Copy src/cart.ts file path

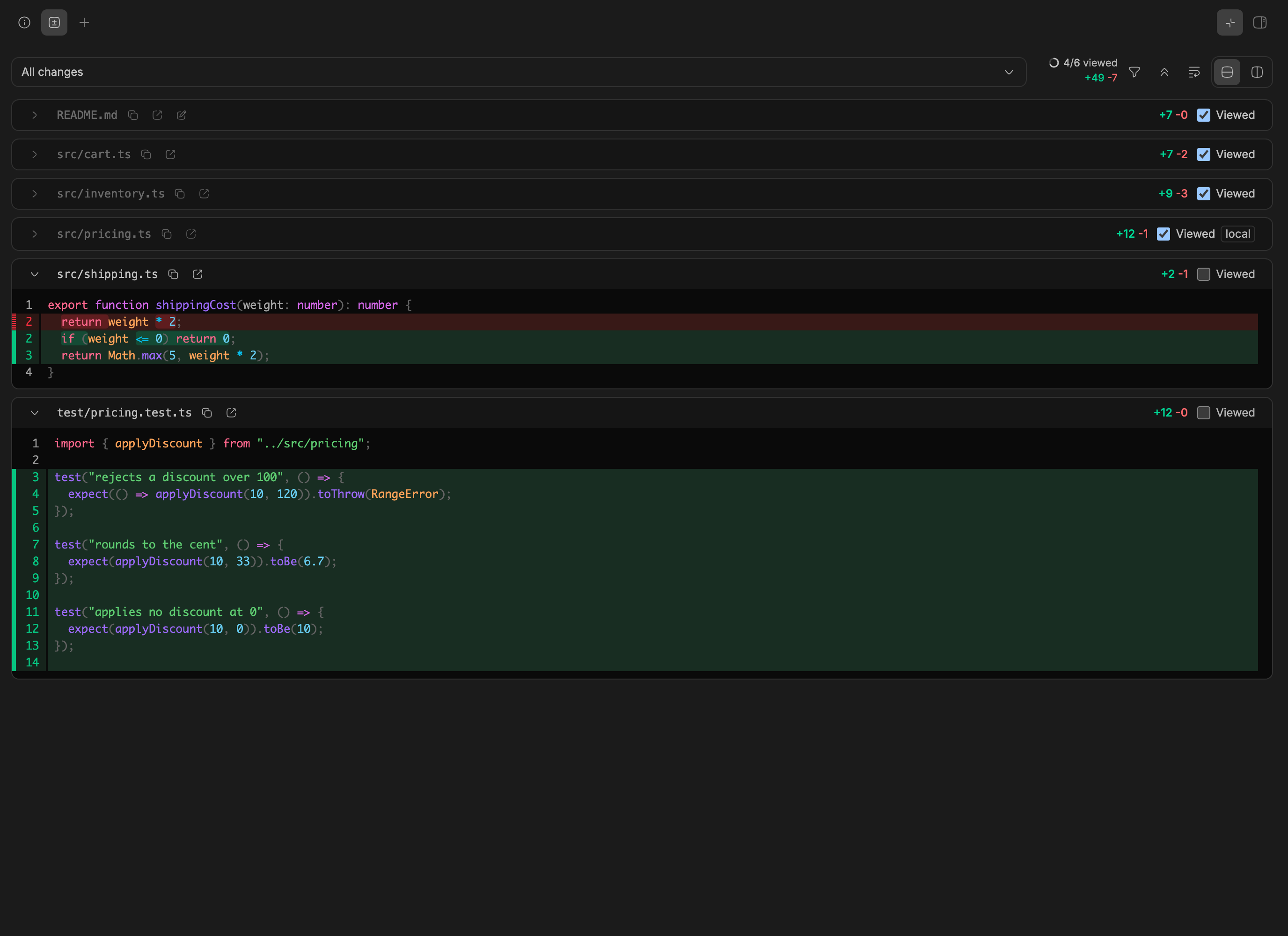pos(146,154)
